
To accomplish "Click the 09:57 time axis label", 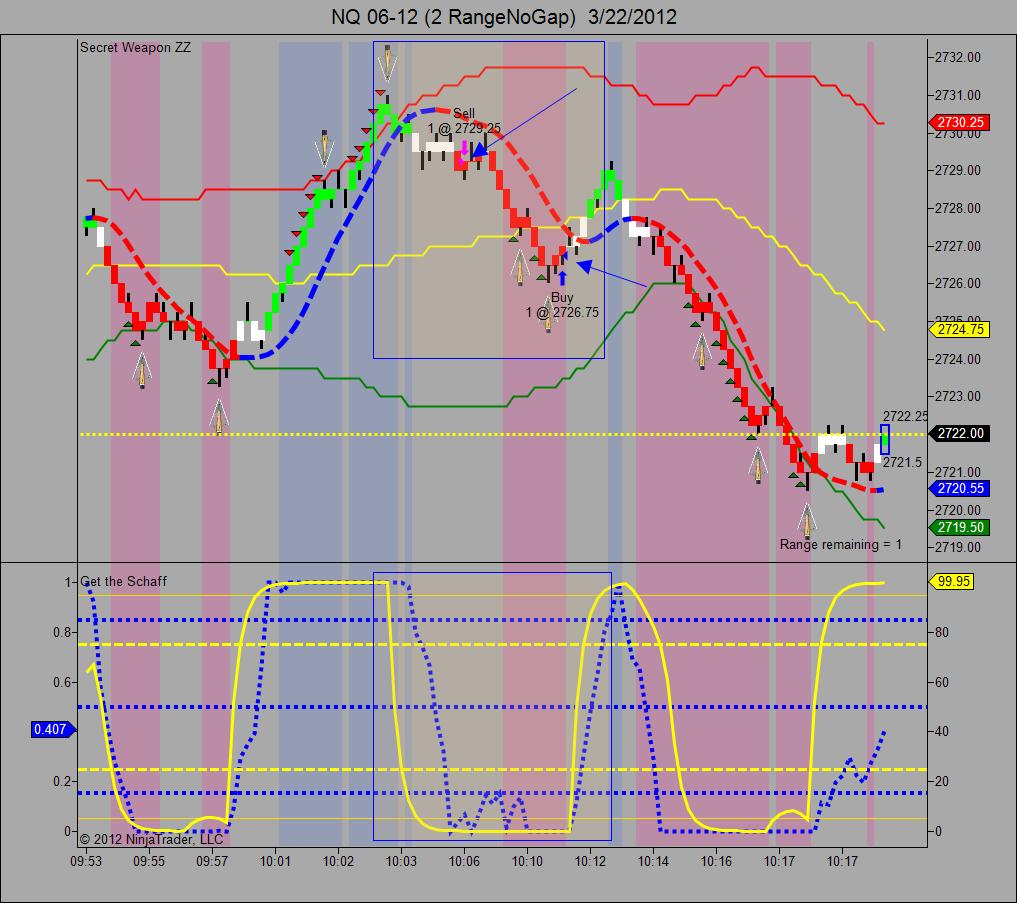I will click(212, 861).
